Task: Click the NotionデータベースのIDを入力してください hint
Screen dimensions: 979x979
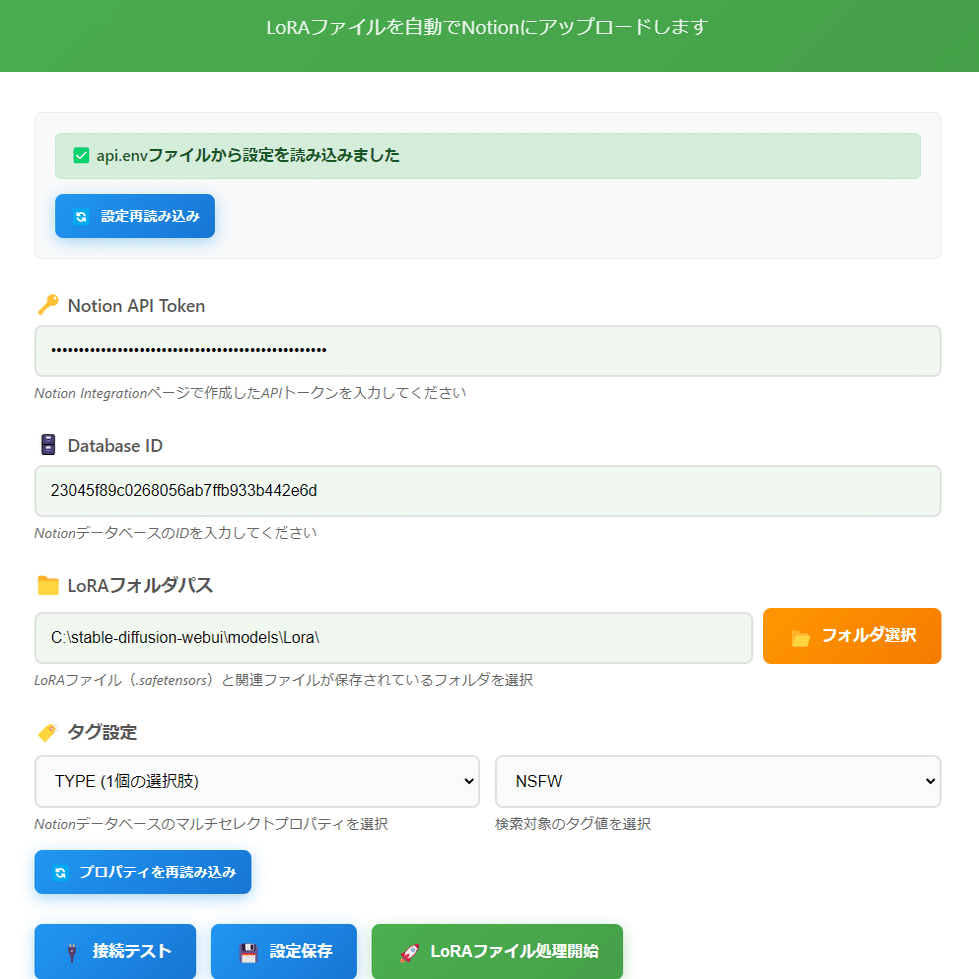Action: (x=175, y=533)
